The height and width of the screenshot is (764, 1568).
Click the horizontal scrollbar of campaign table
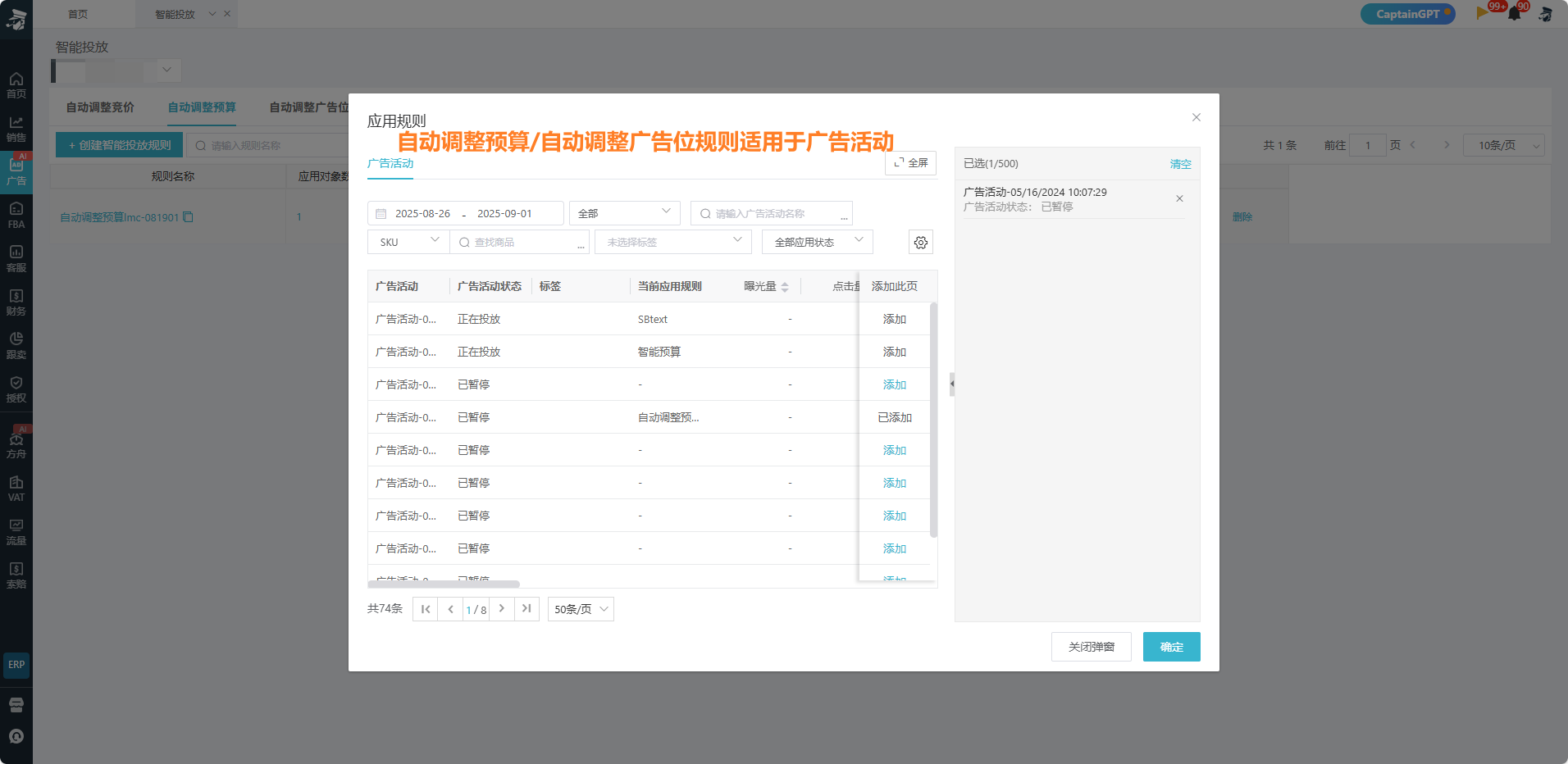(x=444, y=584)
